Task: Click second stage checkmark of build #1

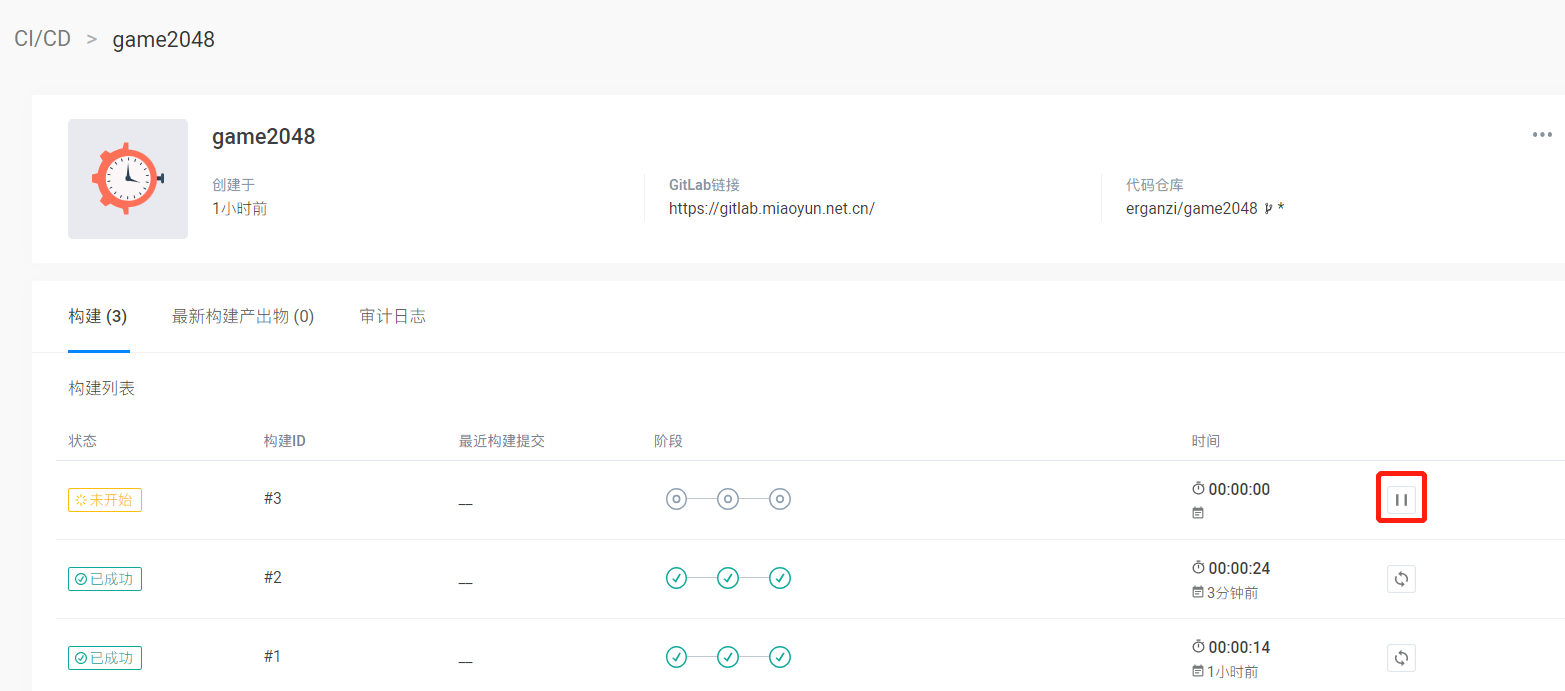Action: pos(728,656)
